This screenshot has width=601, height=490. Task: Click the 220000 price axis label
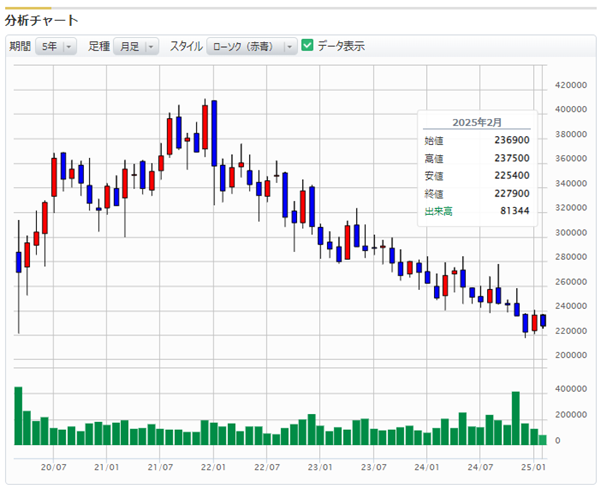pos(571,331)
